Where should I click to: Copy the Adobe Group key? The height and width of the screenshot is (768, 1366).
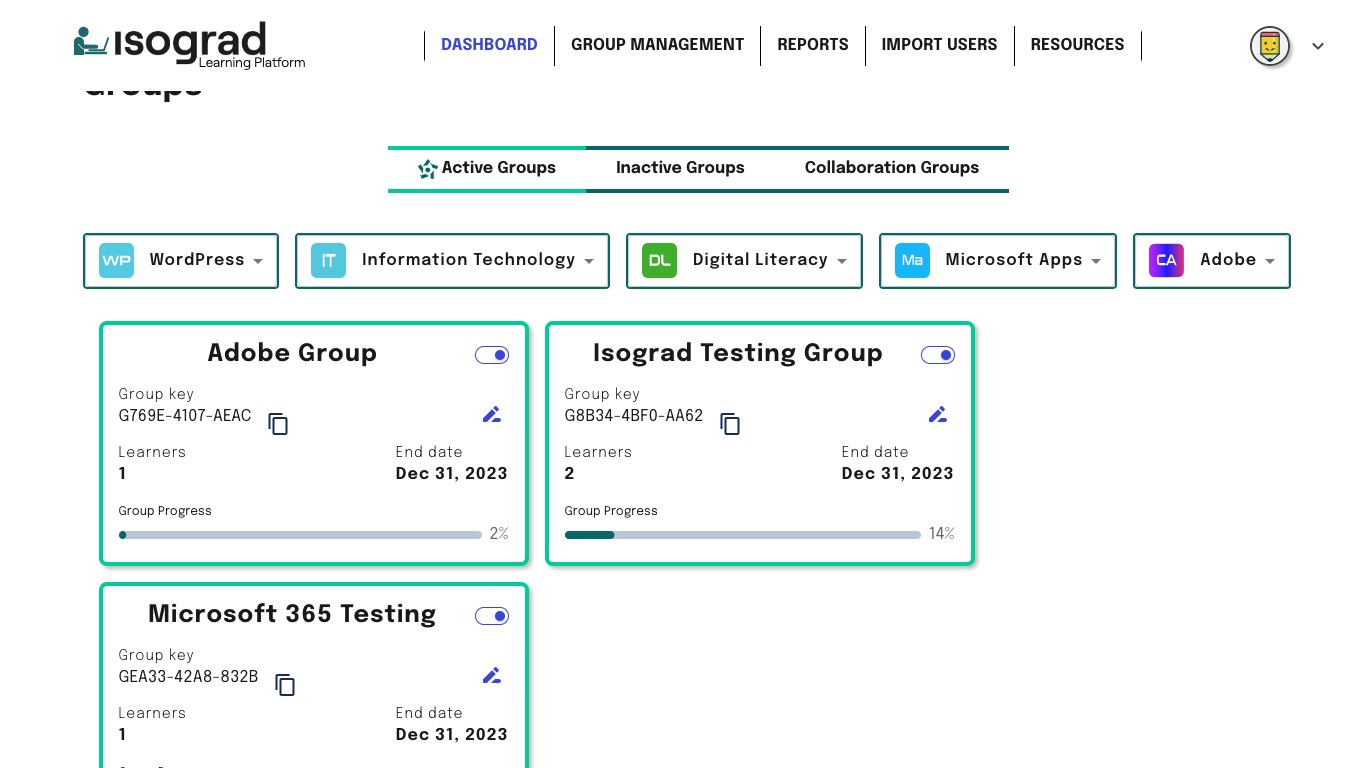(x=278, y=424)
